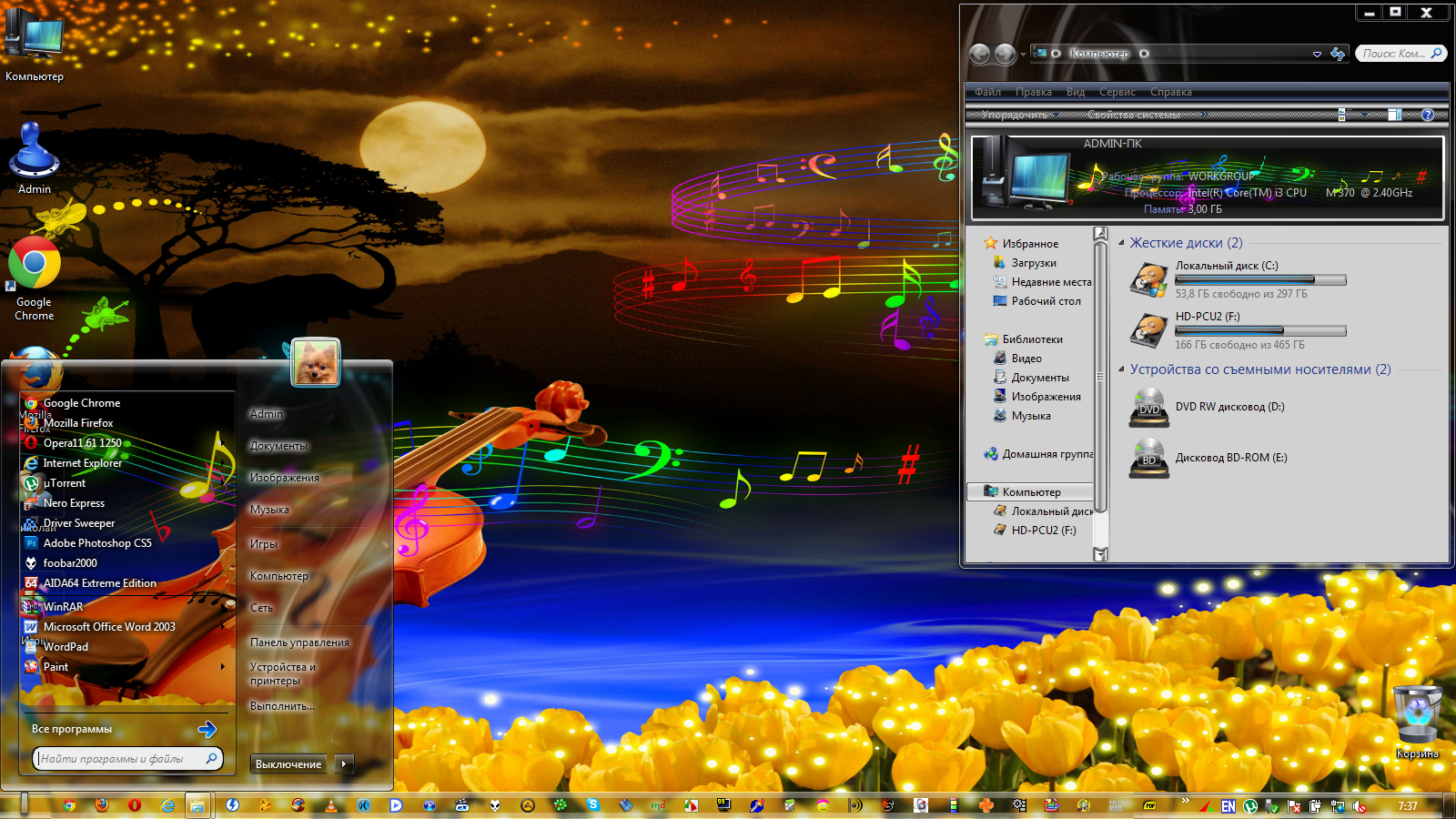Open Local Disk (C:) drive icon

click(x=1148, y=280)
